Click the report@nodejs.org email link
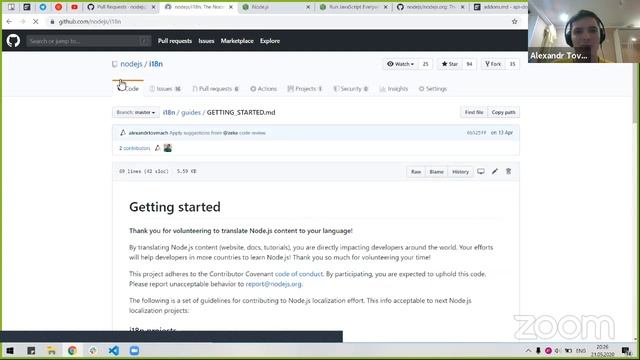 click(x=273, y=284)
